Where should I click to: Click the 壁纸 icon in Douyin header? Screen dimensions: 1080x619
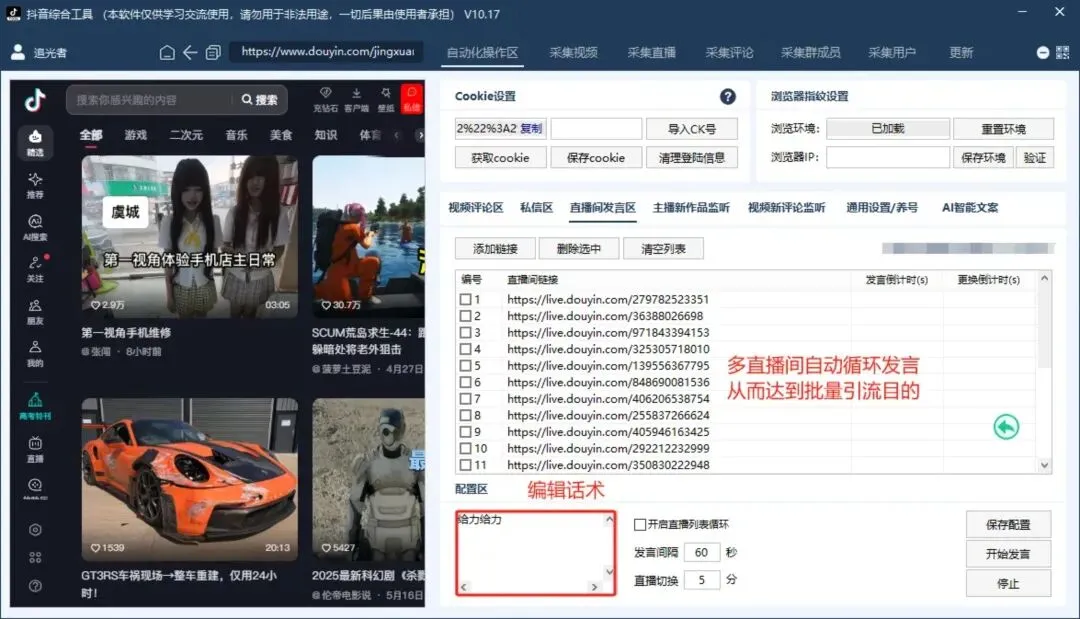[386, 99]
